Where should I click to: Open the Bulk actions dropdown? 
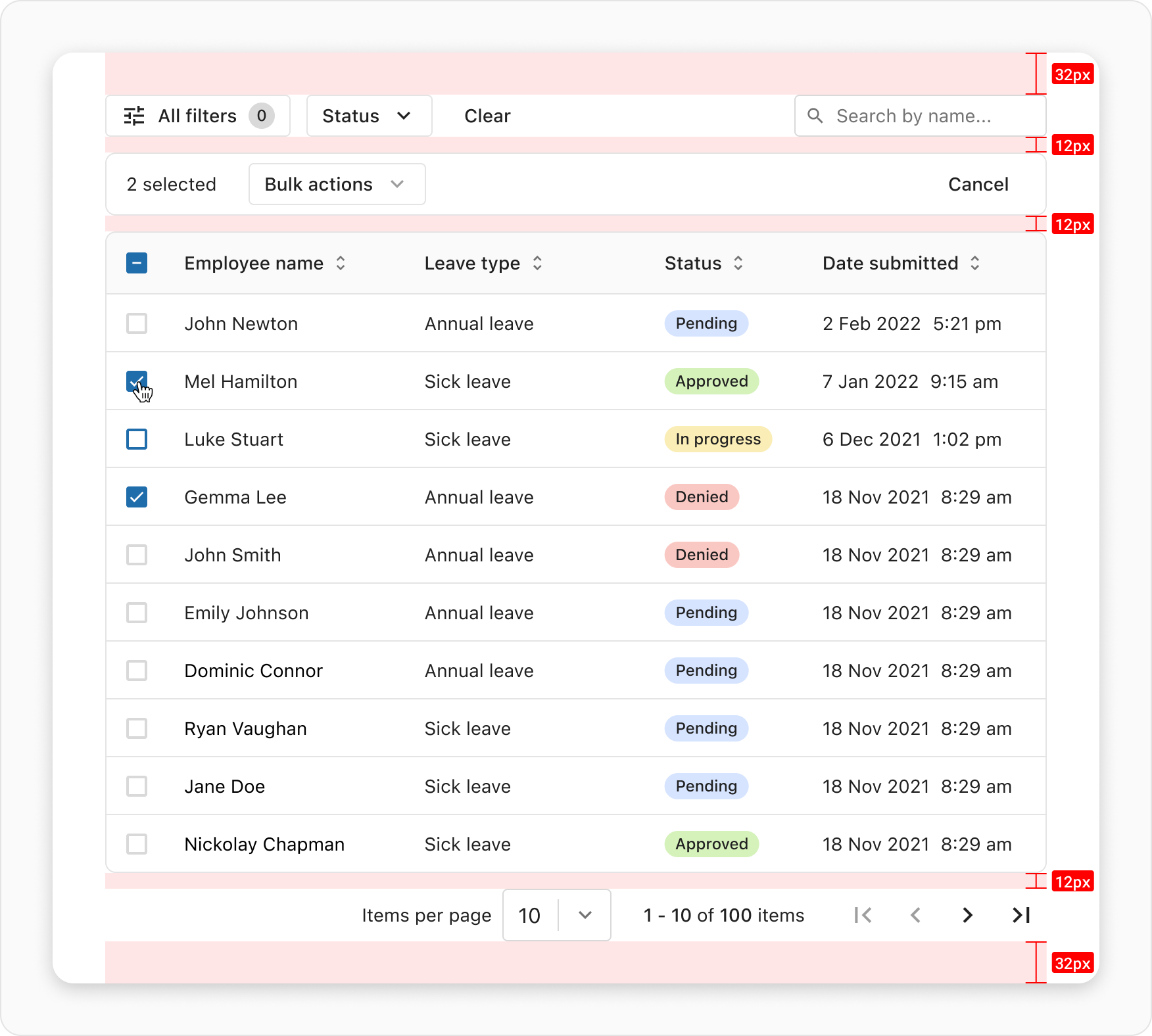point(337,184)
